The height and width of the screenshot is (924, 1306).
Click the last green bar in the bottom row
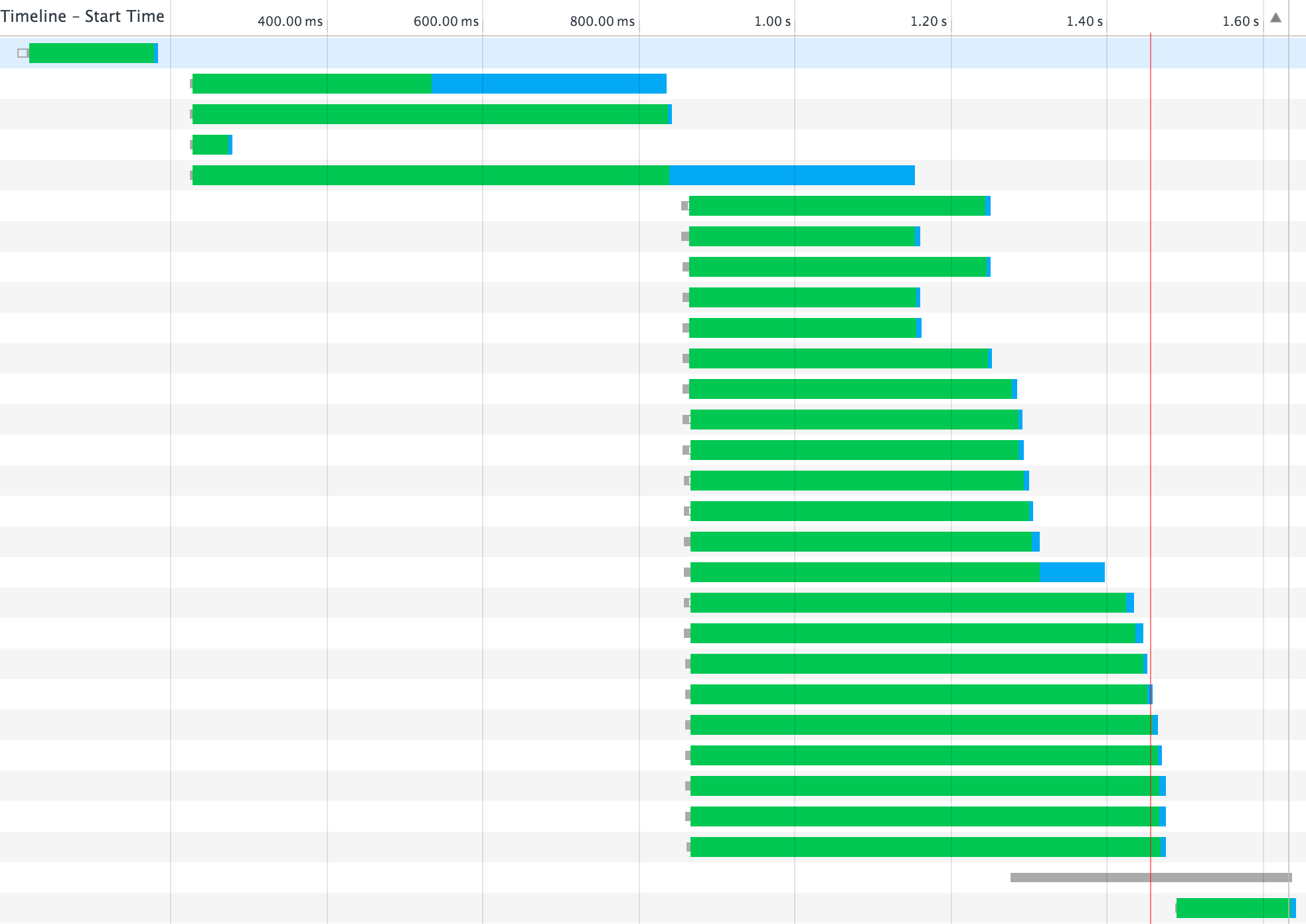tap(1236, 908)
